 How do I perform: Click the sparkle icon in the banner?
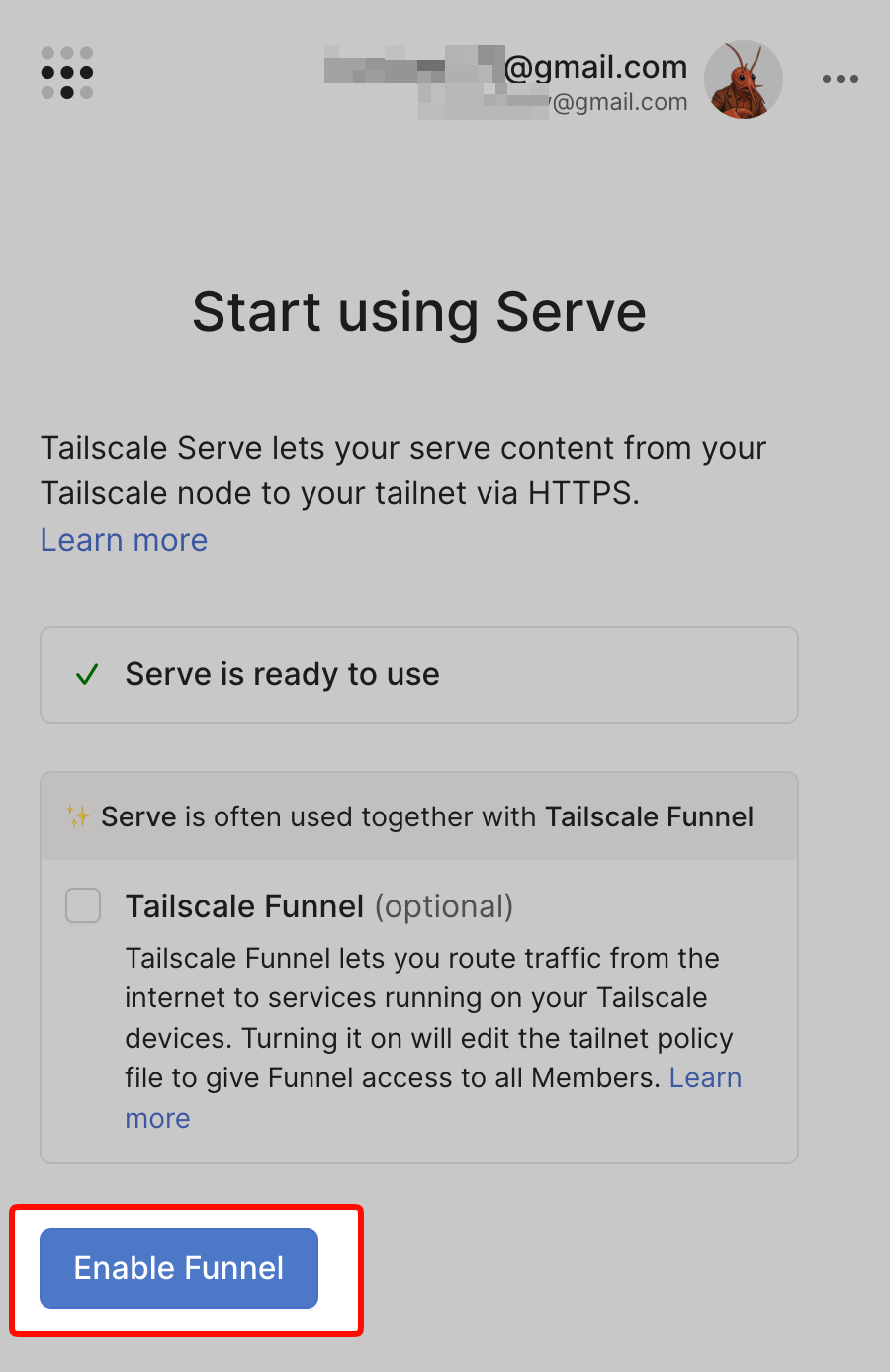point(80,815)
